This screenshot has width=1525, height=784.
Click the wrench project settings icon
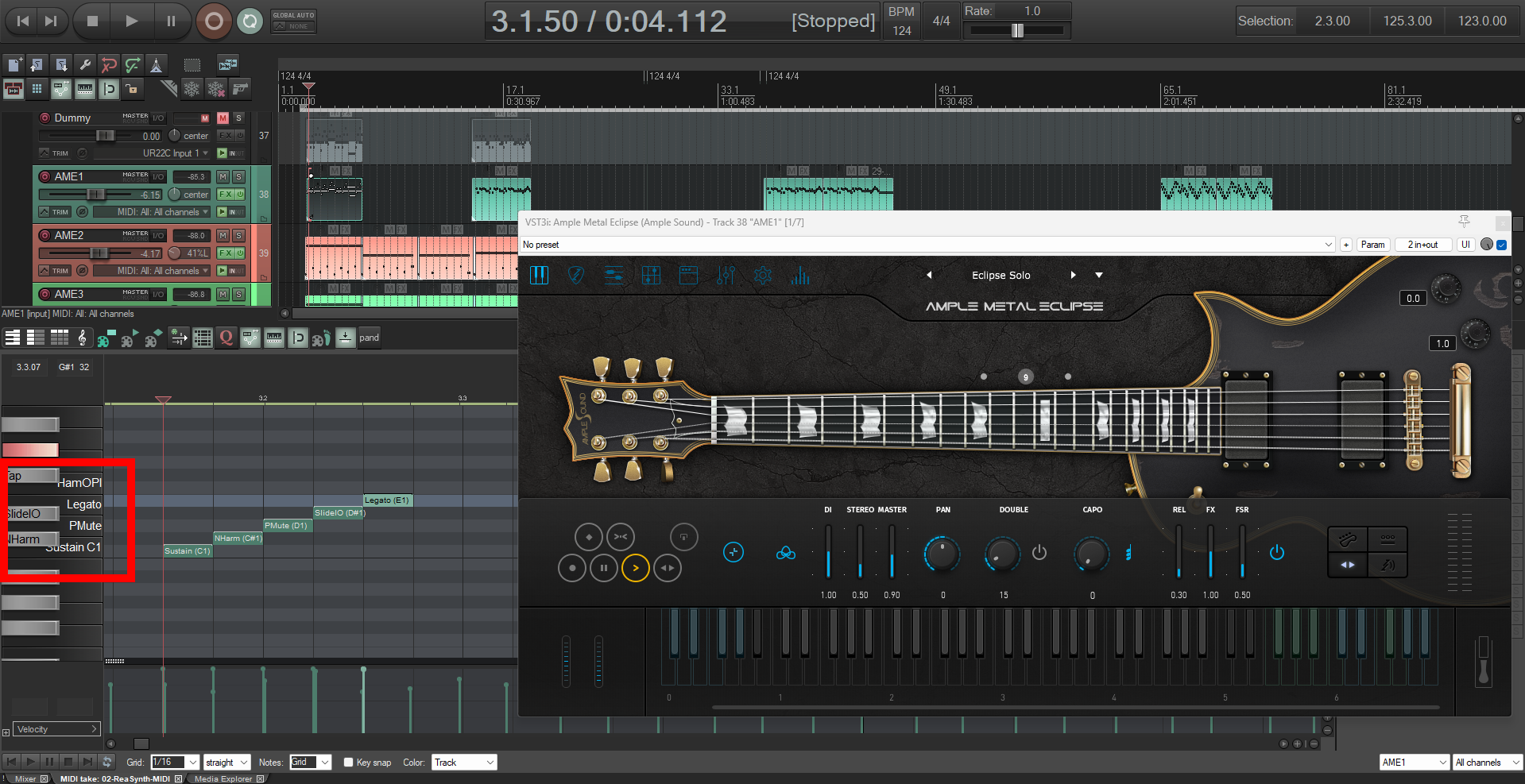click(x=85, y=65)
